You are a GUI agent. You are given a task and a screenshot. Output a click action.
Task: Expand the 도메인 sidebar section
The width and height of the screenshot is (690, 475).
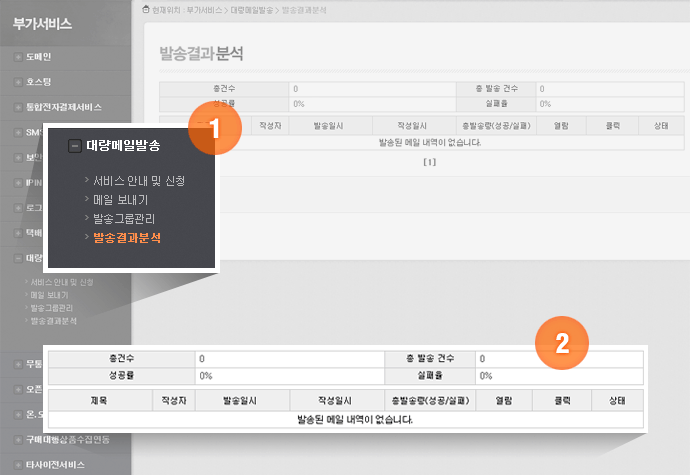tap(19, 56)
